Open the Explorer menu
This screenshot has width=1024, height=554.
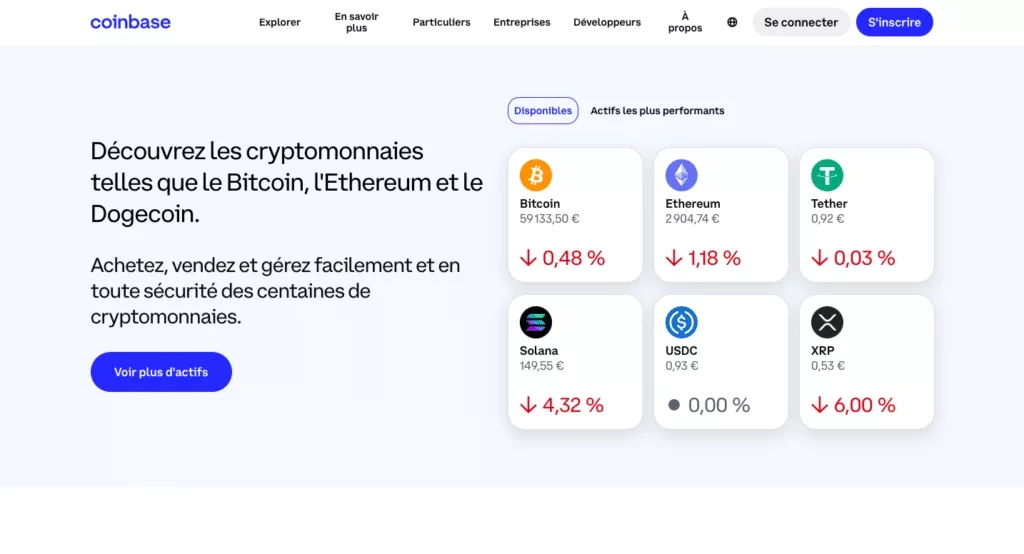279,22
